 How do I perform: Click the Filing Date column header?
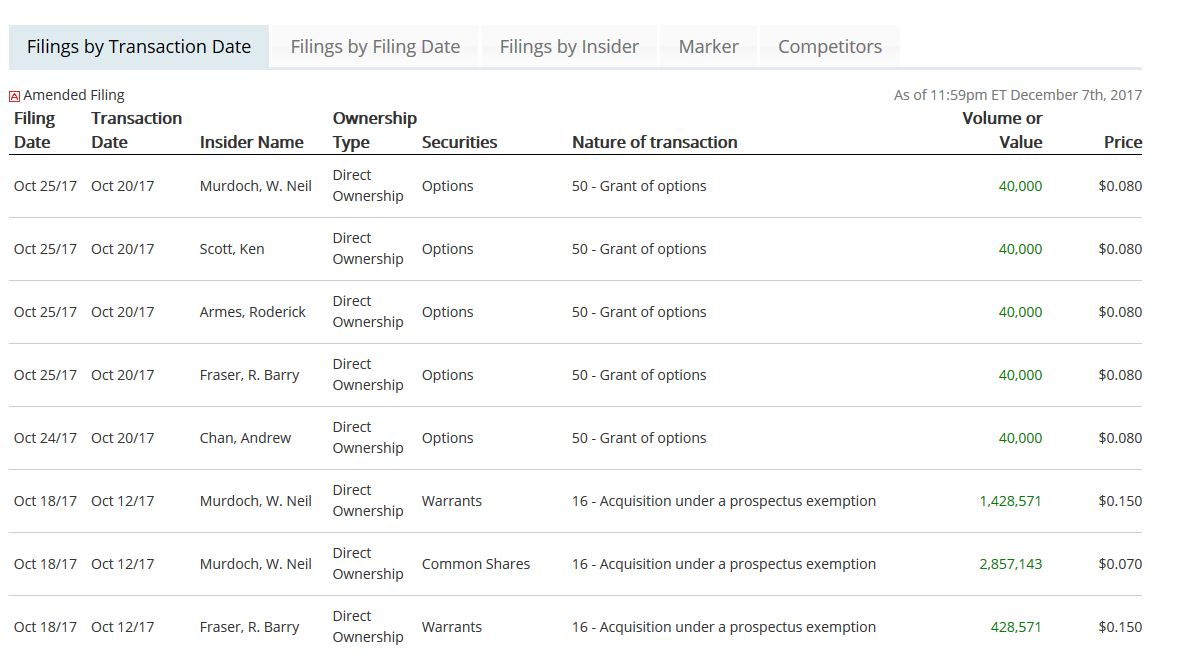(34, 130)
